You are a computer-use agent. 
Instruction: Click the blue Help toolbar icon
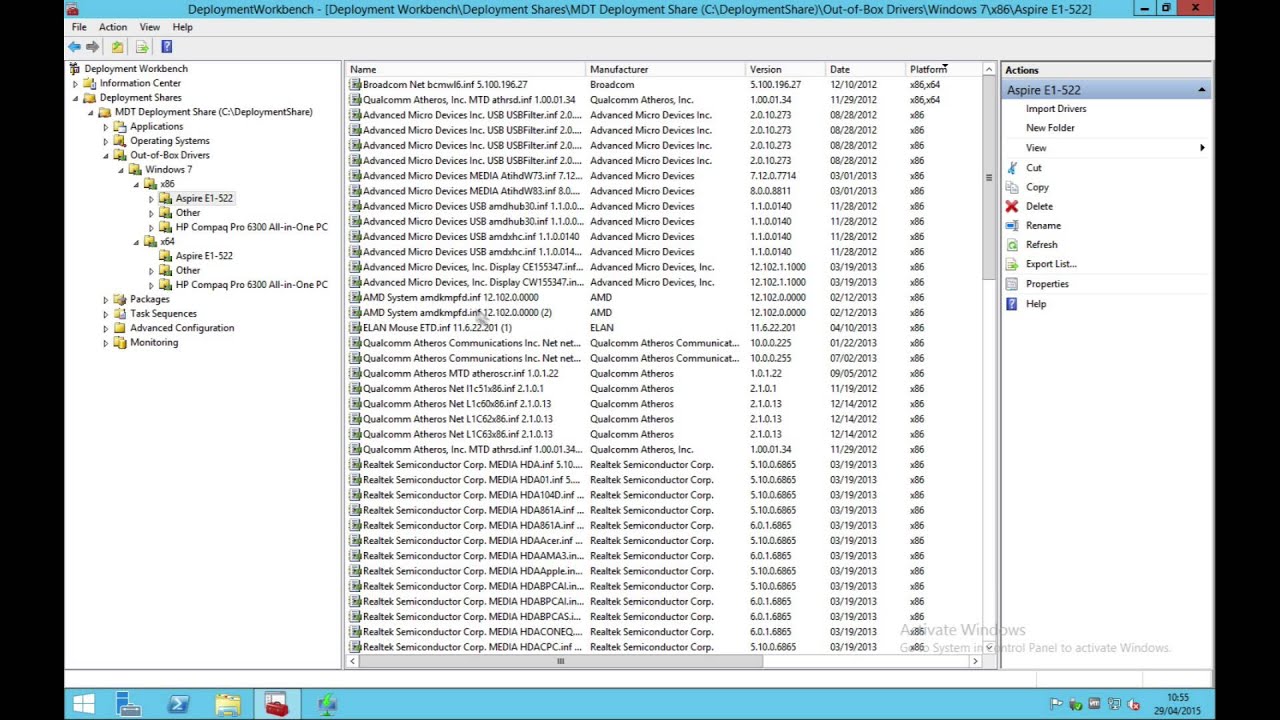pos(166,47)
